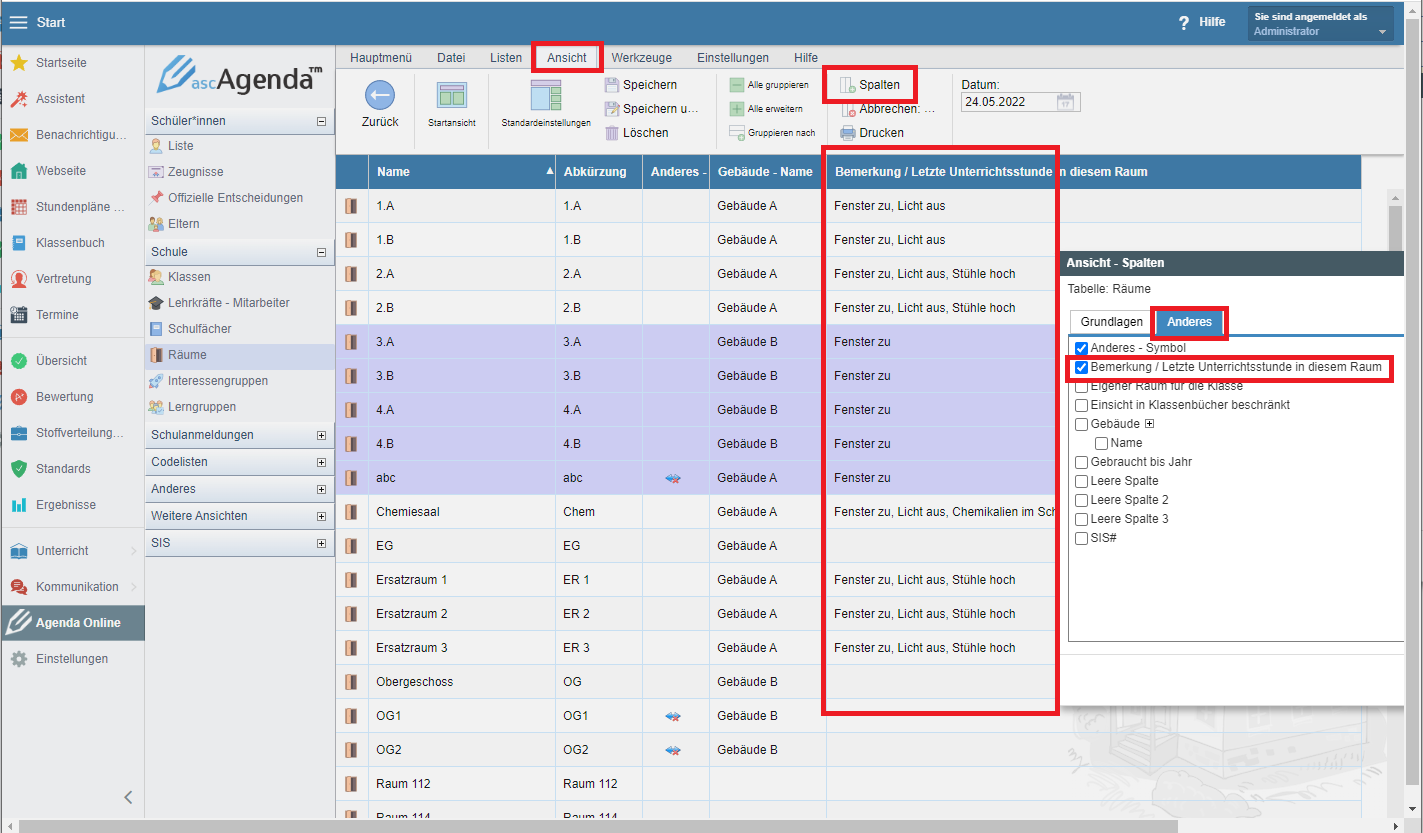
Task: Click the Spalten button
Action: click(869, 85)
